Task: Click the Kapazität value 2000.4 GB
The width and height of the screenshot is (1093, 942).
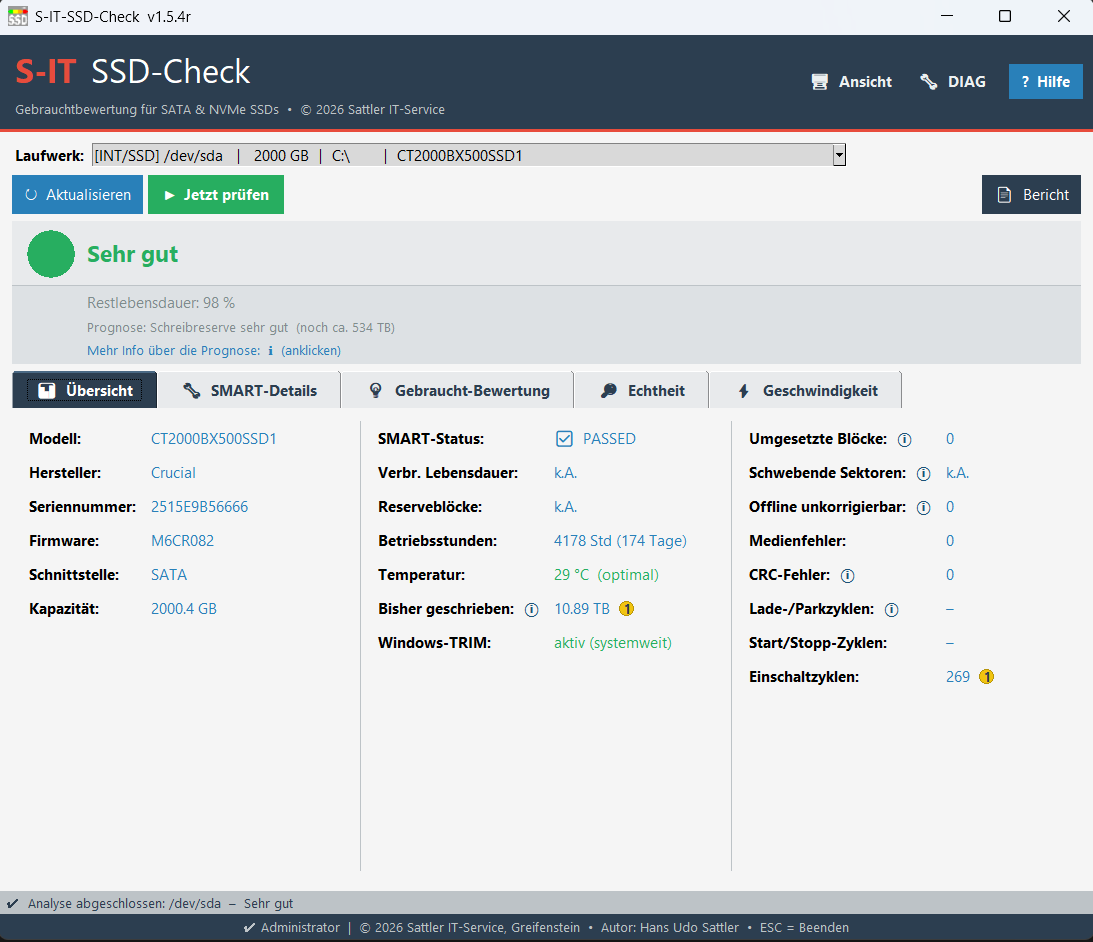Action: [183, 609]
